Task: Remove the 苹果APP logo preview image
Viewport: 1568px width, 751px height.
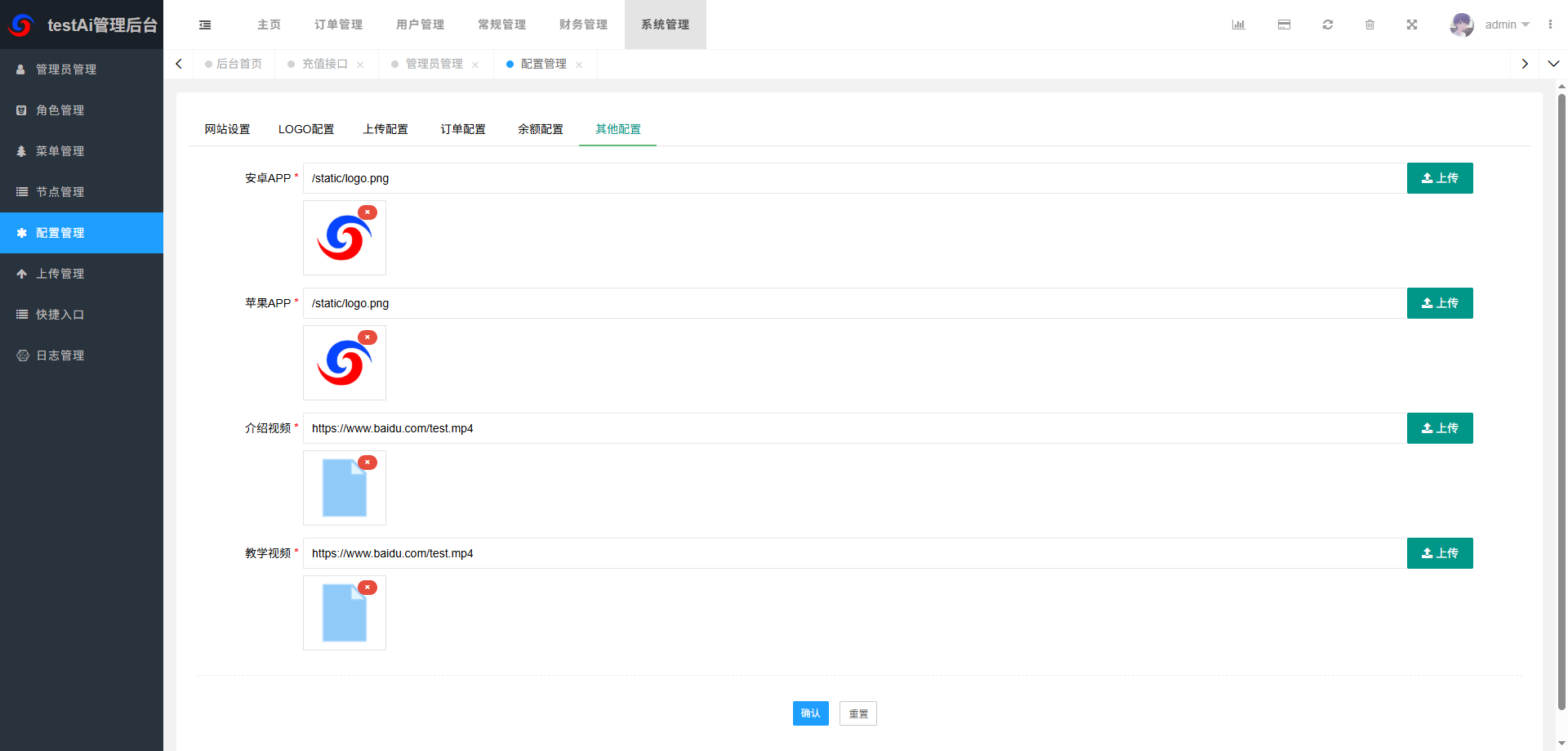Action: pos(367,337)
